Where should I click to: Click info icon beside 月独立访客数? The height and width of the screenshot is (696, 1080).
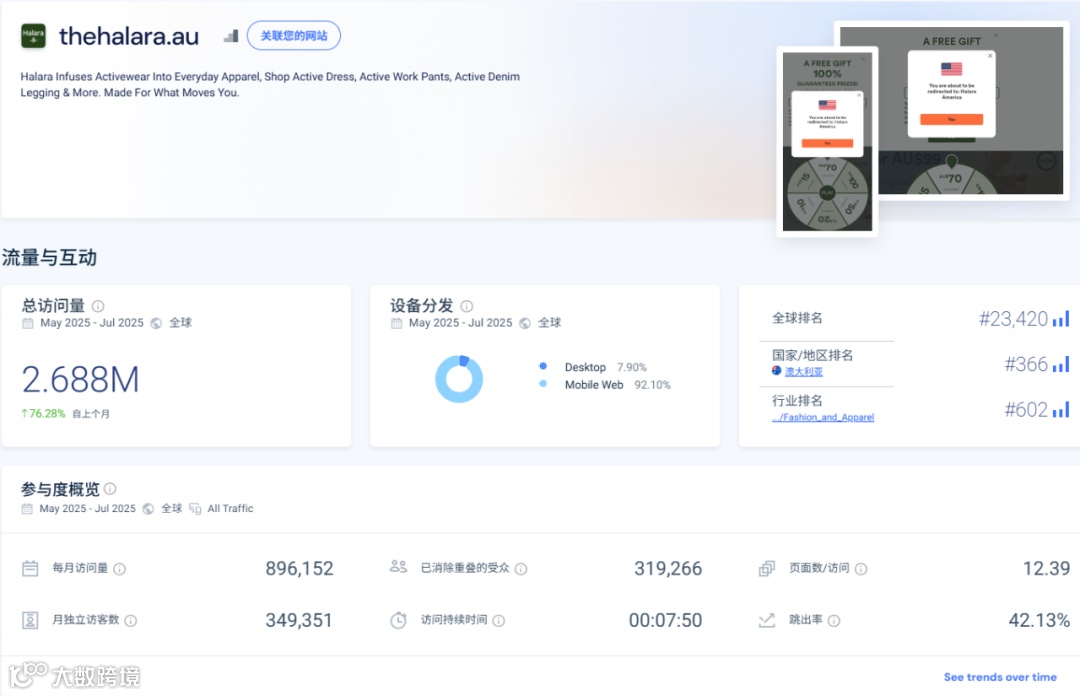pyautogui.click(x=131, y=621)
